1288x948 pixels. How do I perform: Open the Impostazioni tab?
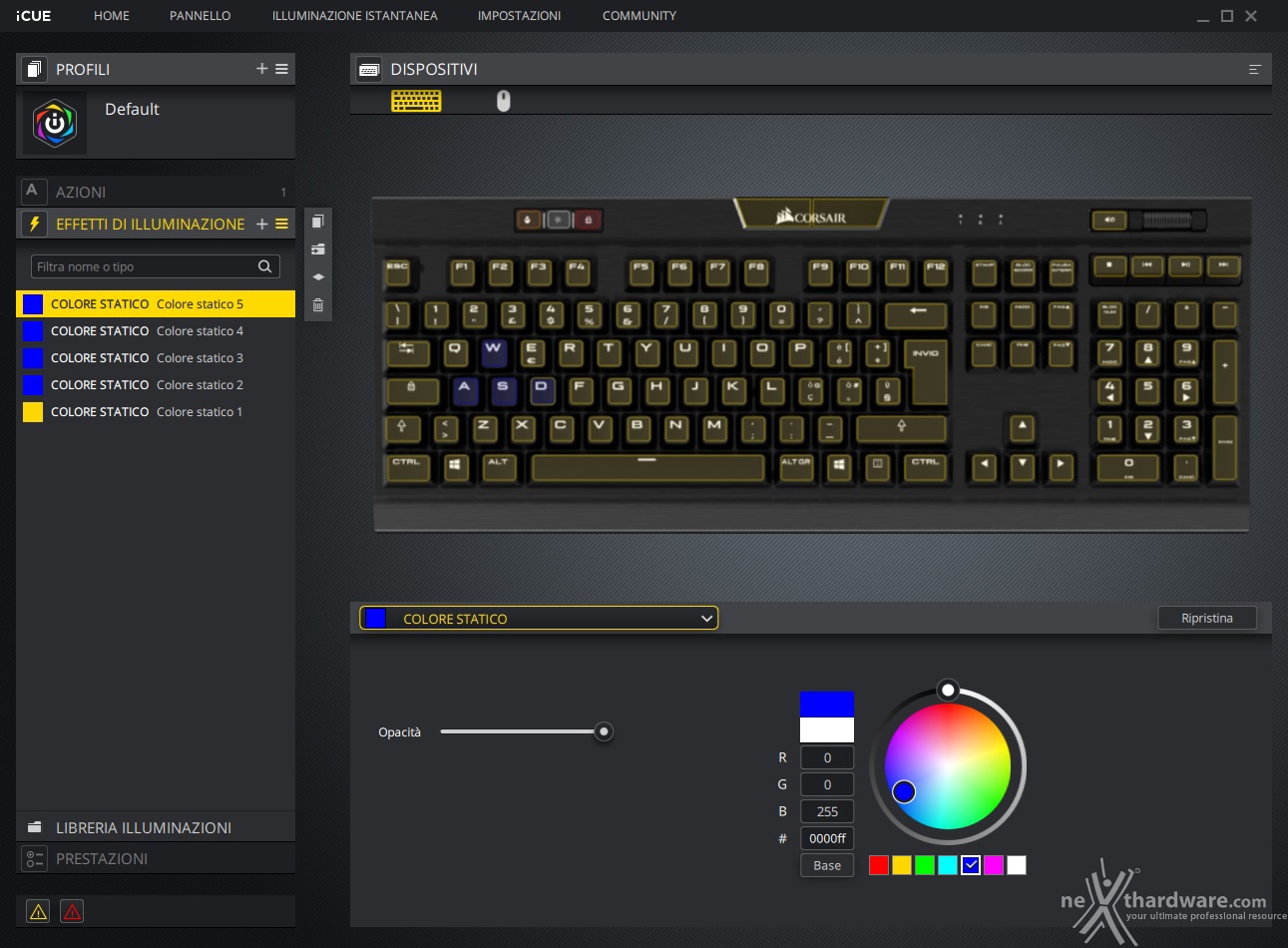pos(519,16)
